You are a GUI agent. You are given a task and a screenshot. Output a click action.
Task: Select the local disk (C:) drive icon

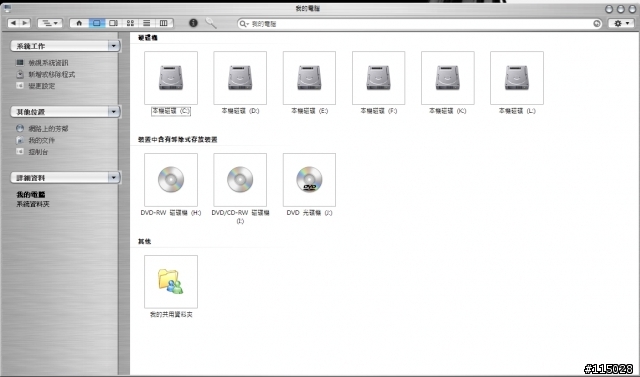(x=171, y=78)
